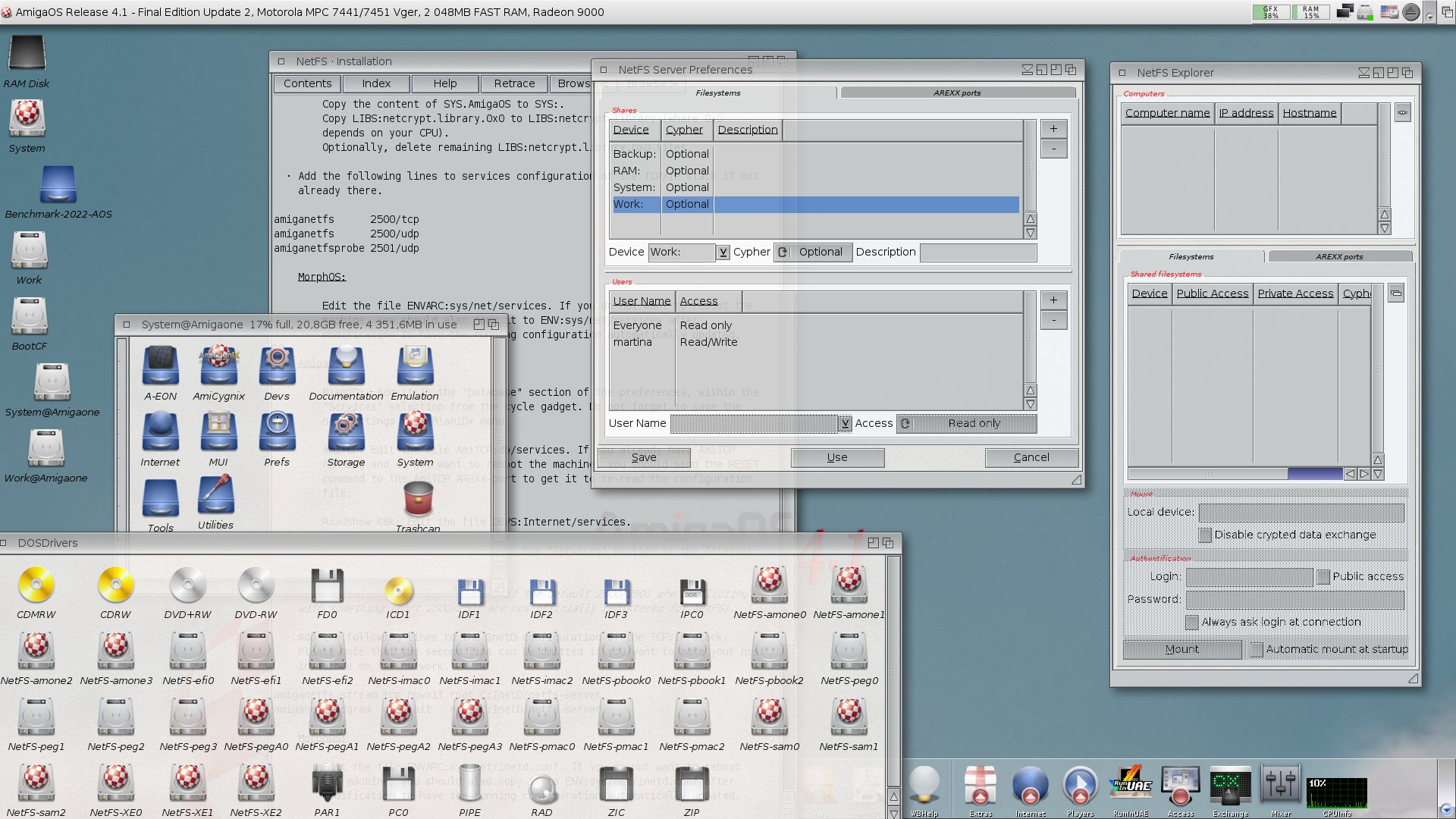Click the User Name input field
1456x819 pixels.
click(753, 423)
